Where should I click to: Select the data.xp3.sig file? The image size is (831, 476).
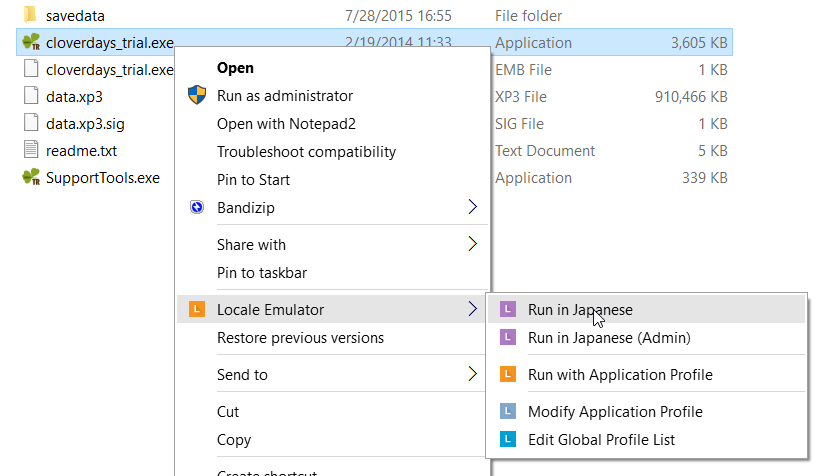[x=85, y=124]
